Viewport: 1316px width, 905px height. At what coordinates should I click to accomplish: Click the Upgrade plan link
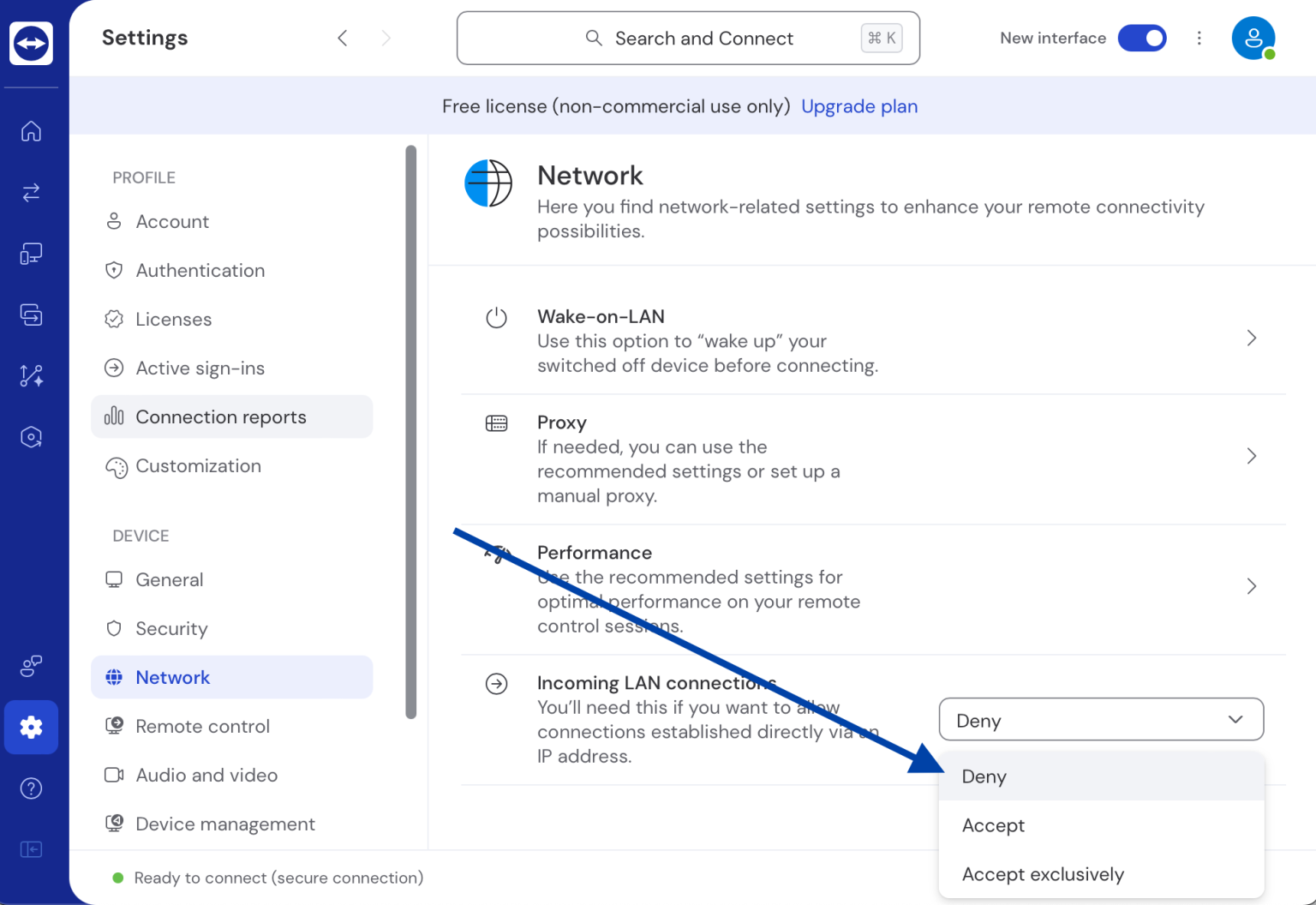(859, 105)
